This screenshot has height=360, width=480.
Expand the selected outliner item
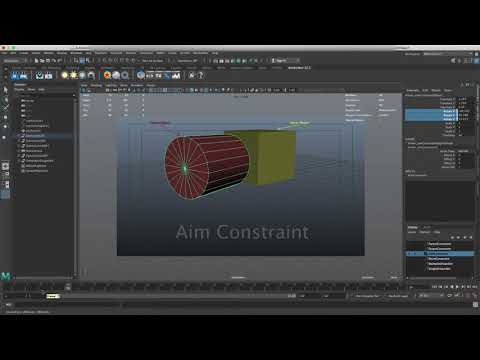click(18, 136)
